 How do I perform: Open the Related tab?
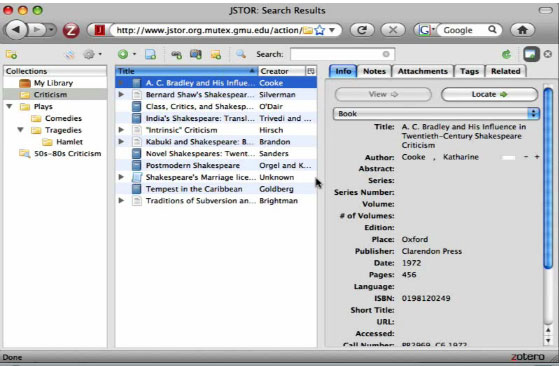click(506, 71)
